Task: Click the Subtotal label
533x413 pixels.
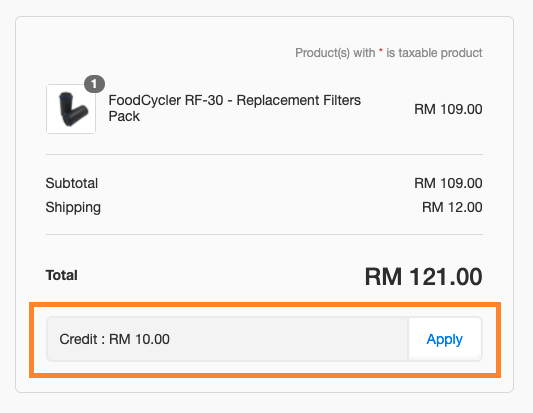Action: pos(72,184)
